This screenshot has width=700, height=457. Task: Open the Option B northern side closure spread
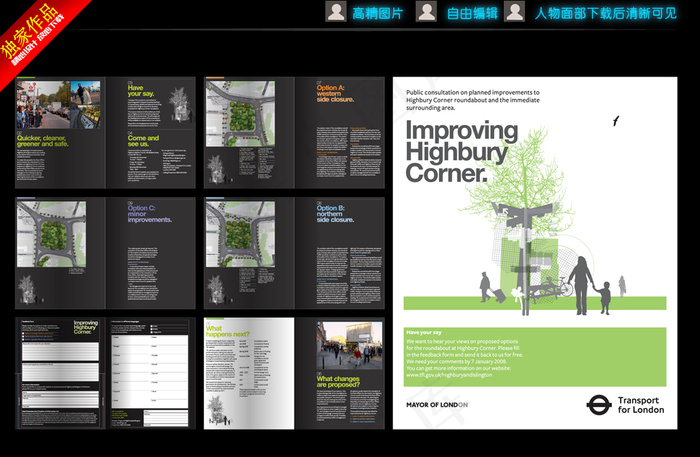(x=294, y=253)
